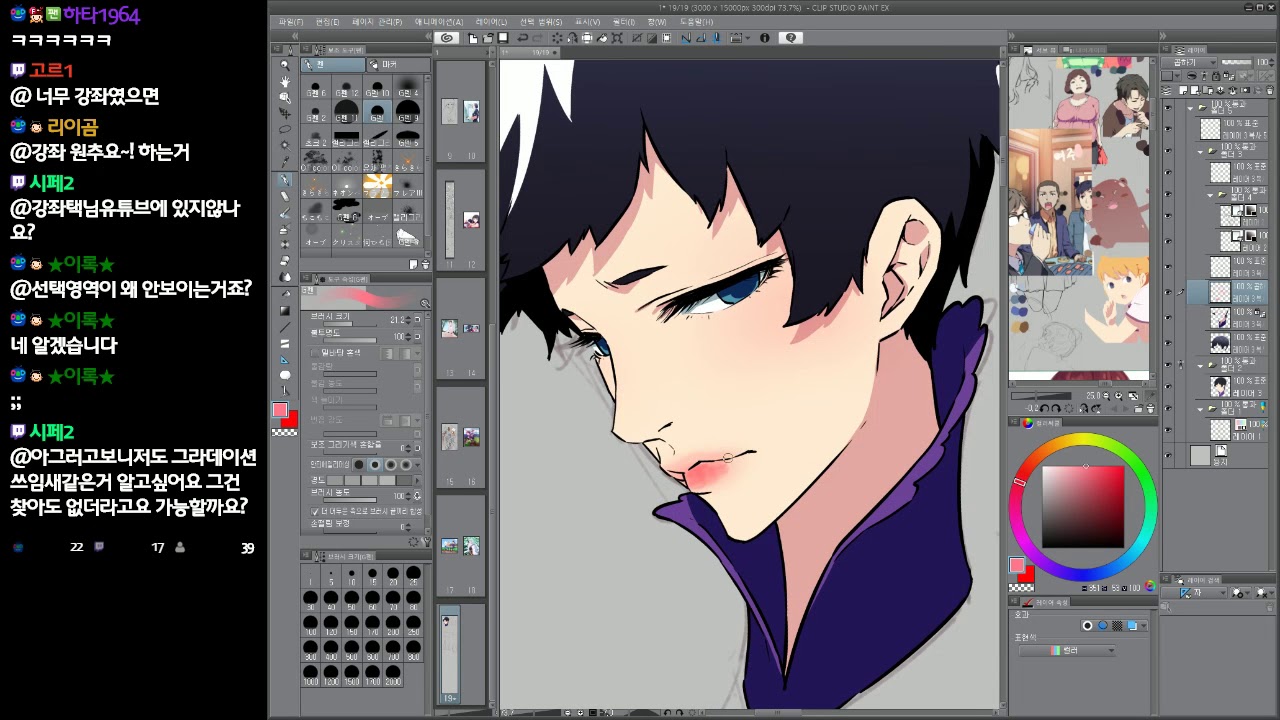The image size is (1280, 720).
Task: Toggle the checkbox above 손떨림 보정
Action: tap(316, 511)
